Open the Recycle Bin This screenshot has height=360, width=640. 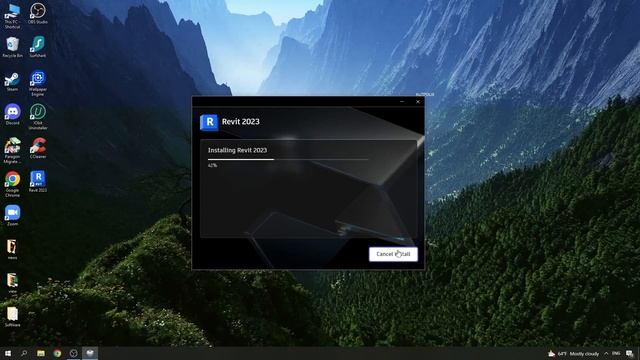click(12, 47)
